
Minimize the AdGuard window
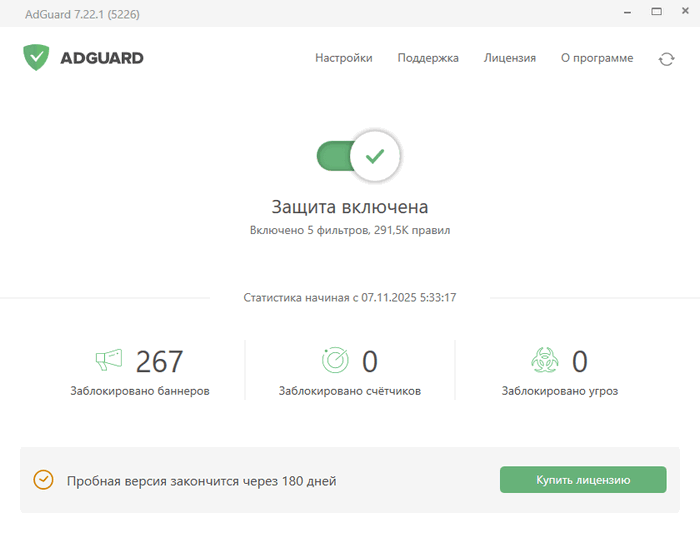point(627,12)
